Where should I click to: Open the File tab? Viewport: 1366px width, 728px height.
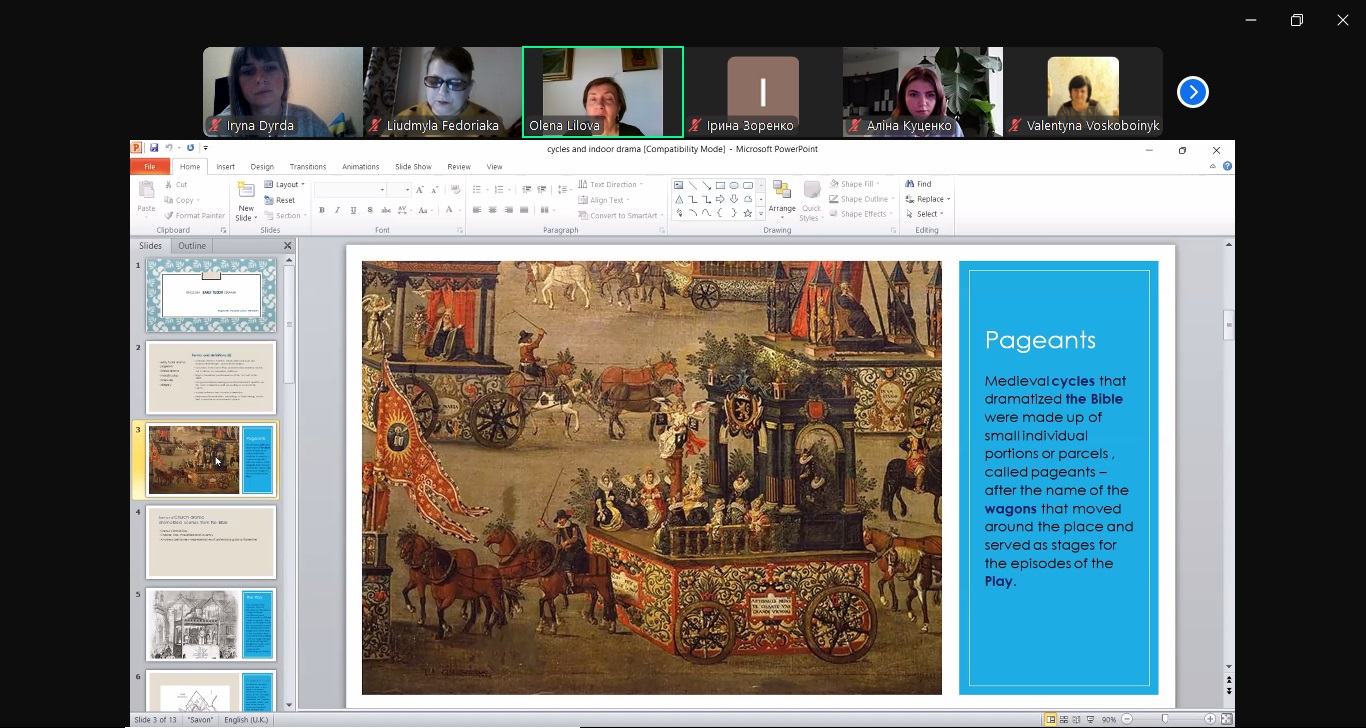click(149, 167)
